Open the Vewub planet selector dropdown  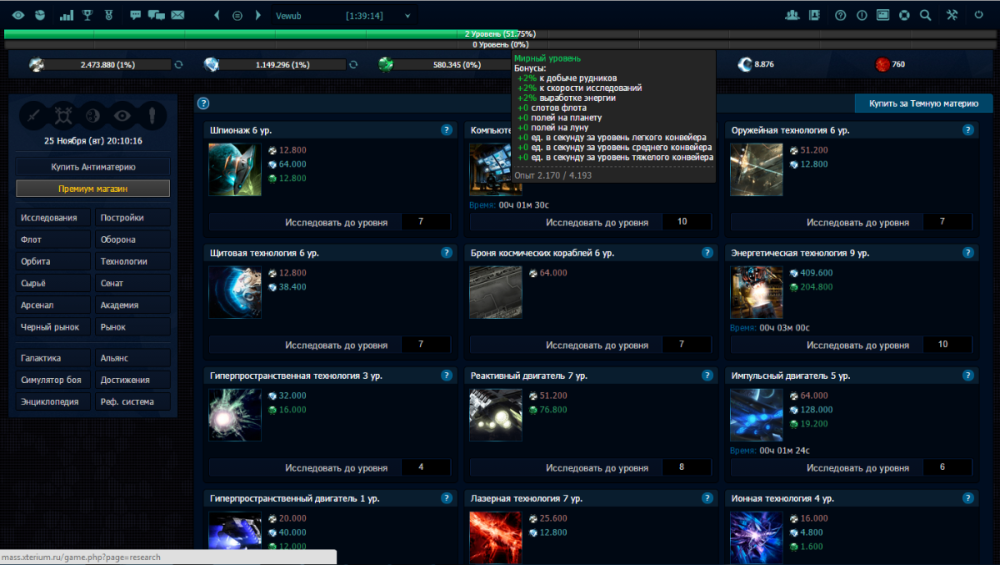344,16
